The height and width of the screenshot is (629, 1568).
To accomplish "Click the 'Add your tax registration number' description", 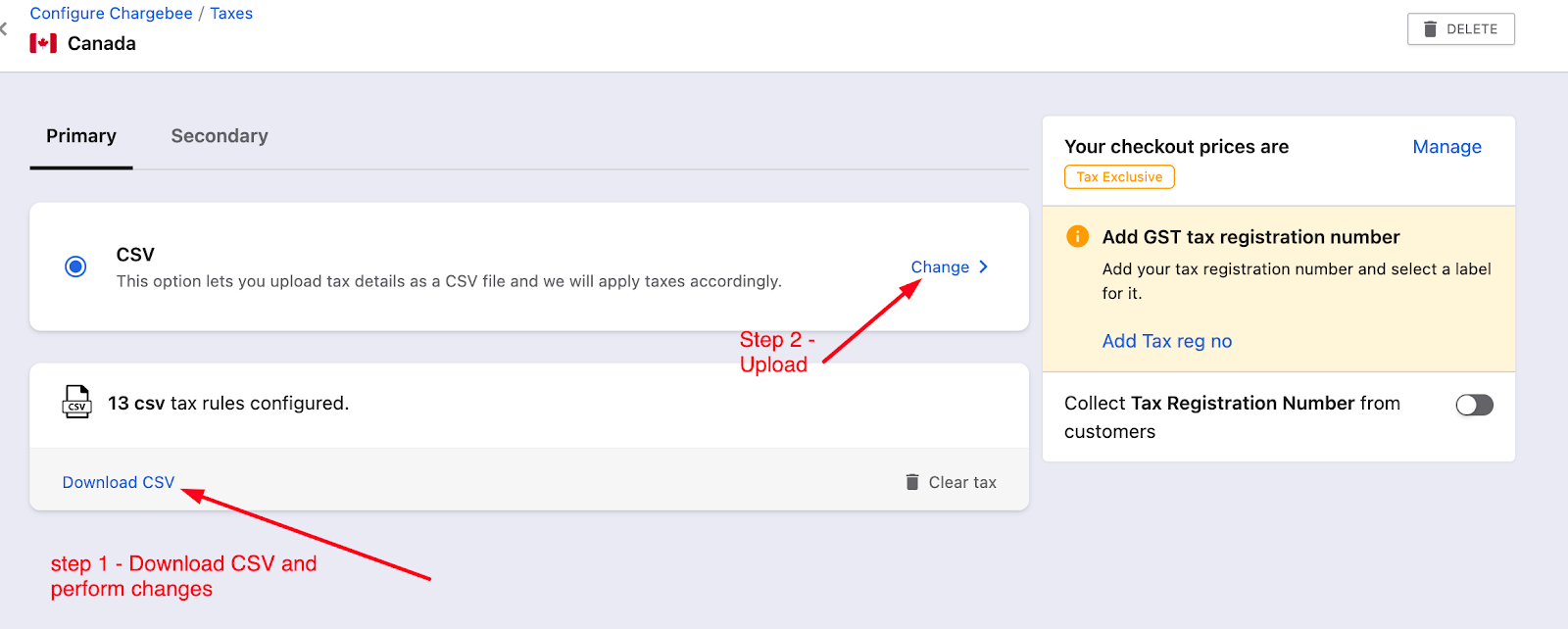I will point(1297,281).
